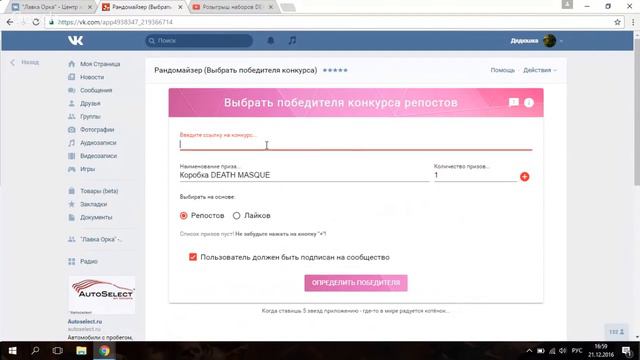This screenshot has height=360, width=640.
Task: Click Chrome icon in taskbar
Action: coord(104,351)
